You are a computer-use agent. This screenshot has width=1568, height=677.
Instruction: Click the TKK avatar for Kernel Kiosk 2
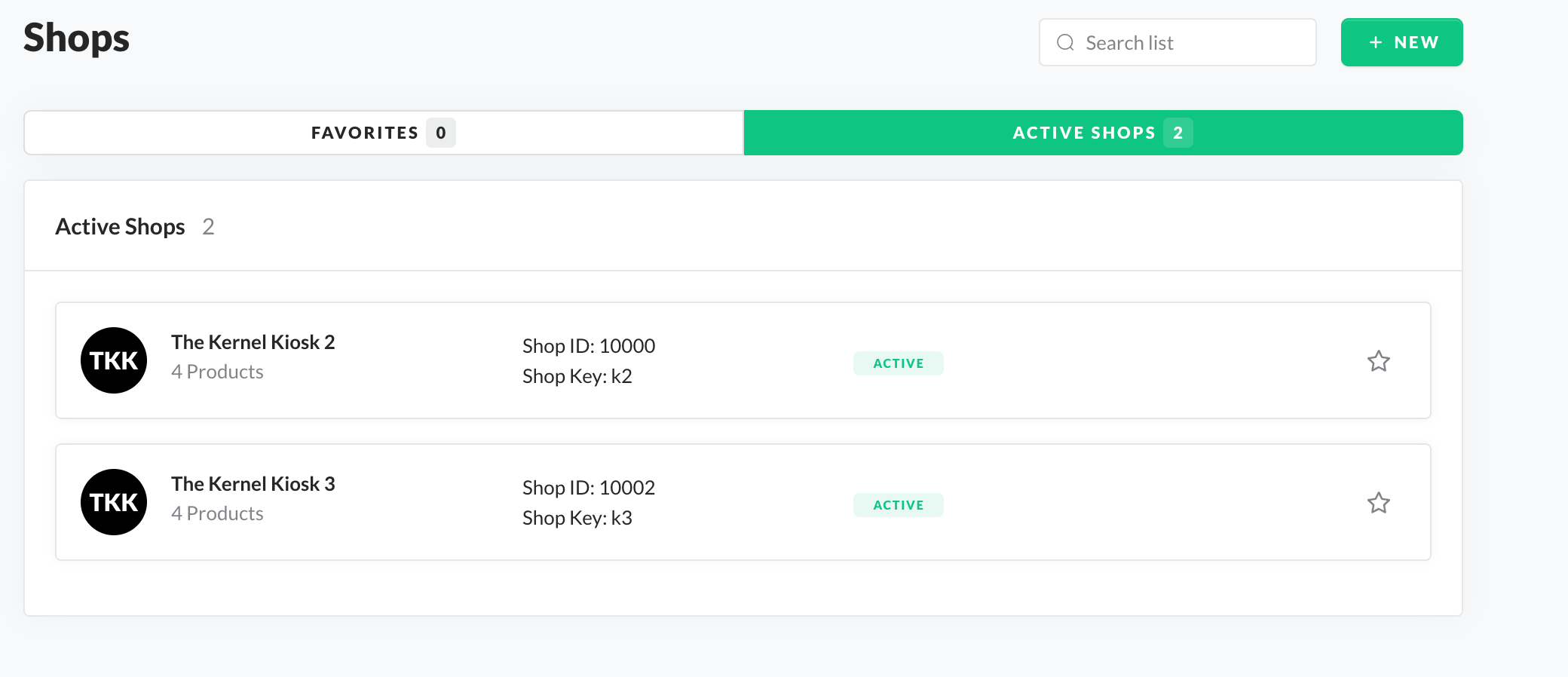[x=114, y=360]
